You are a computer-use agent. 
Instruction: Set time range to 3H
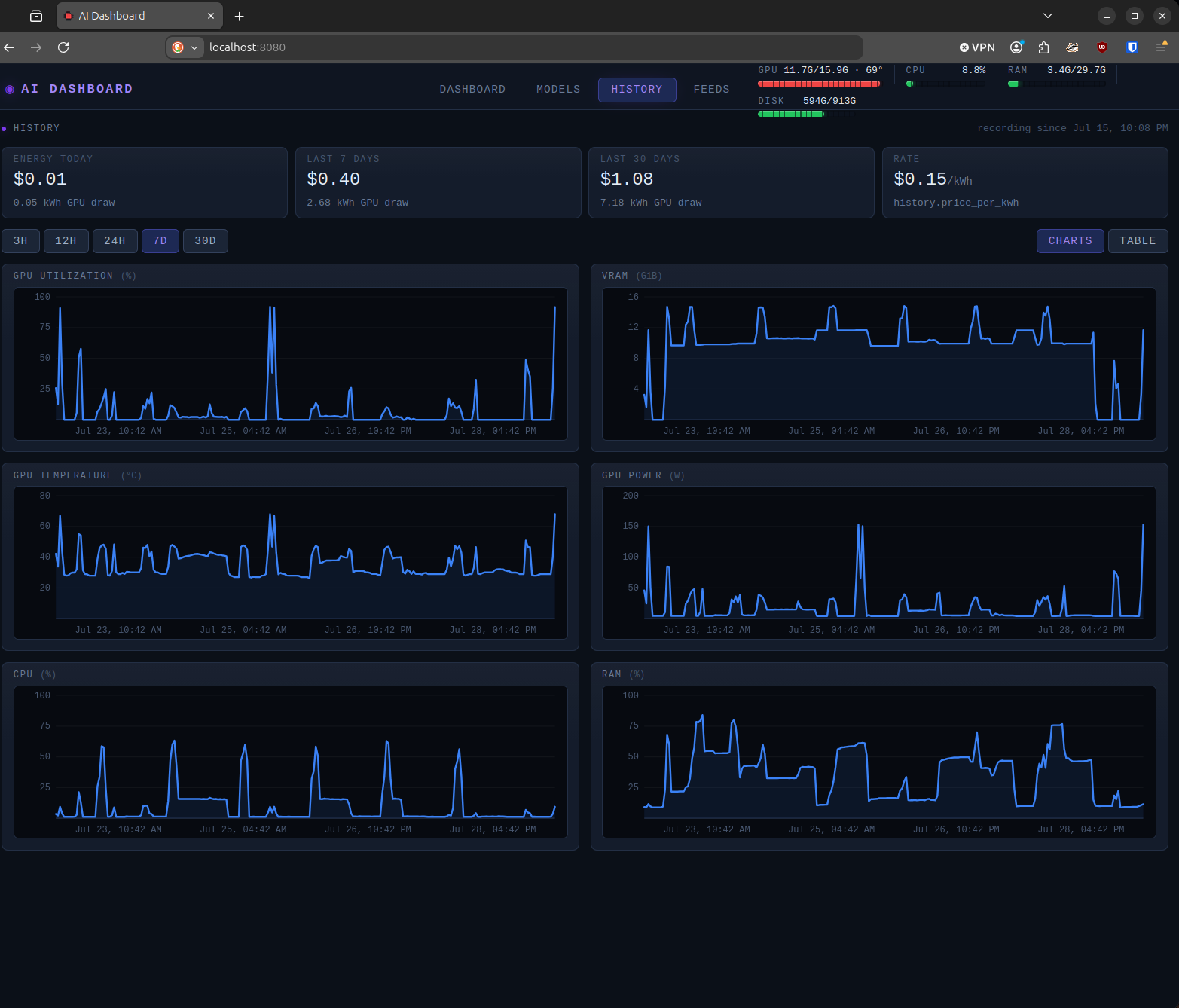[20, 241]
